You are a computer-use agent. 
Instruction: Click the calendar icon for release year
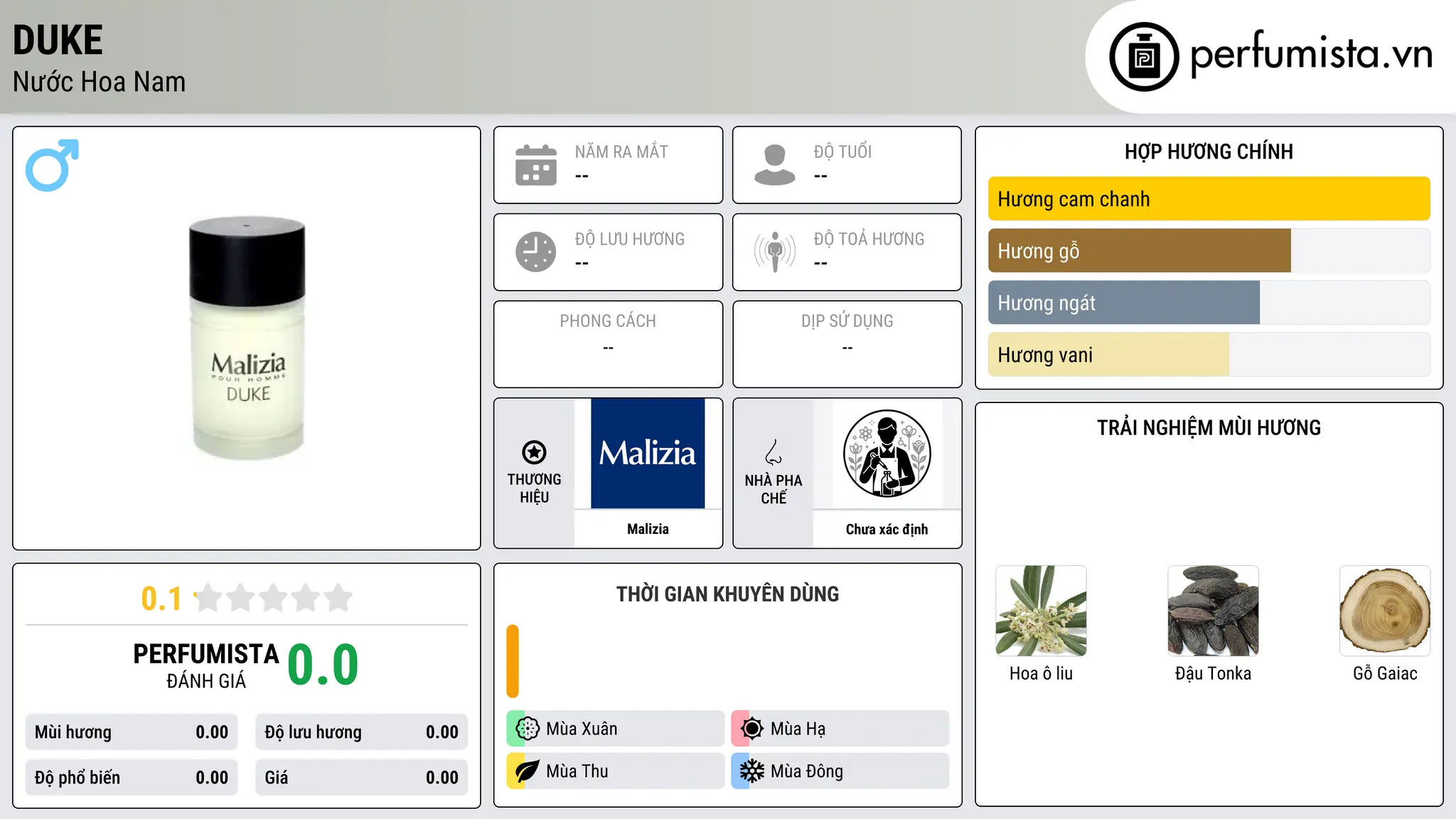click(536, 165)
